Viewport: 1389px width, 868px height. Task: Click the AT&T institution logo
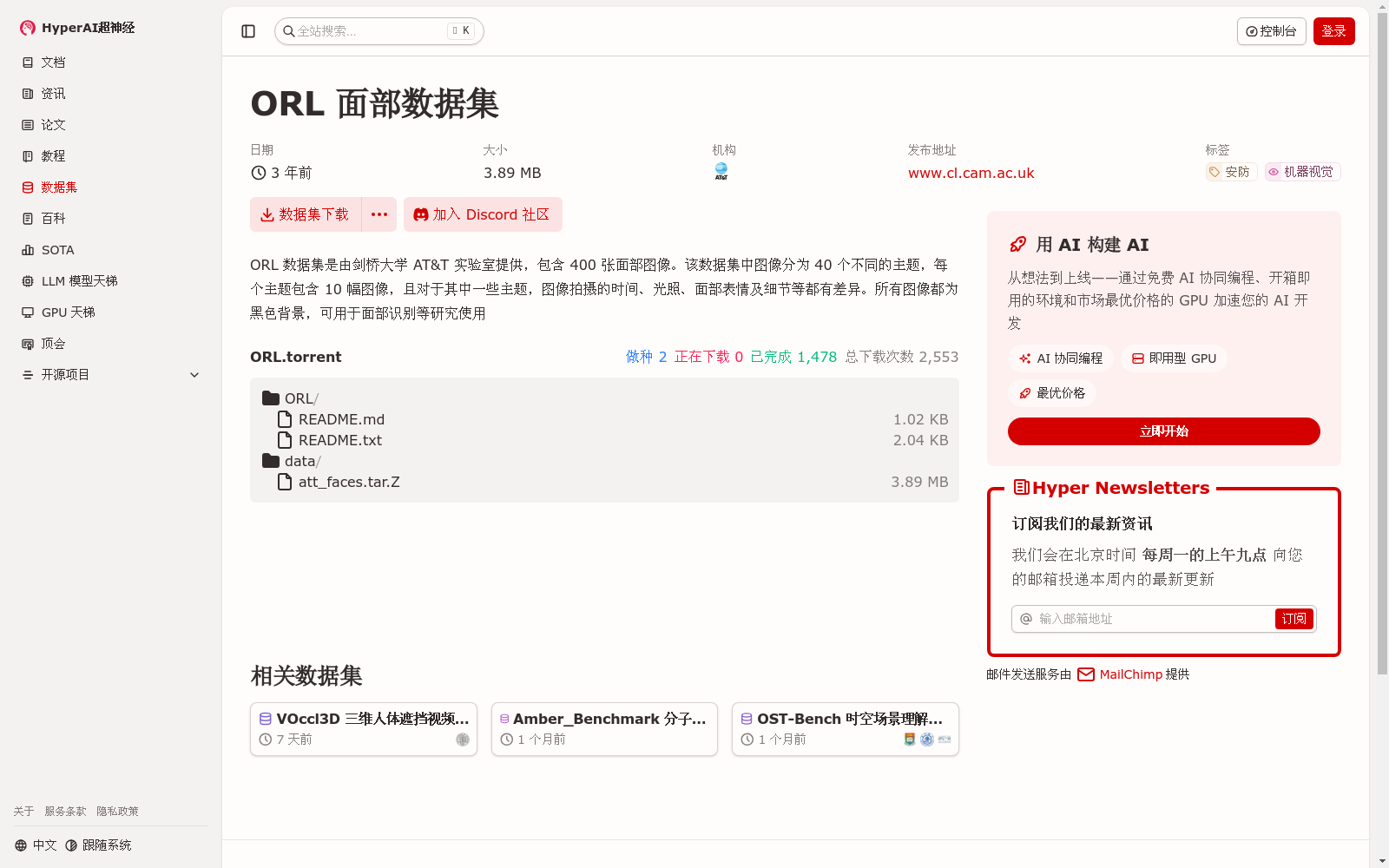[721, 170]
